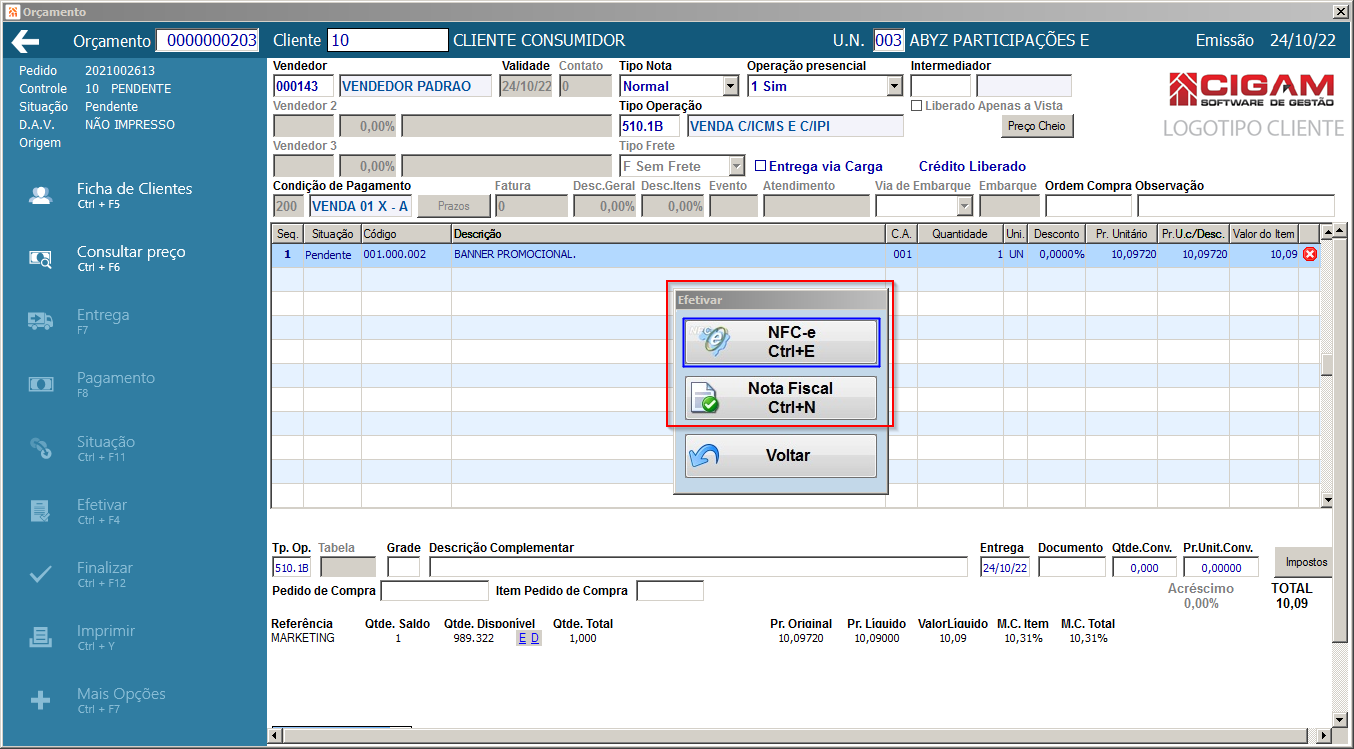Click the Descrição column header

click(668, 234)
